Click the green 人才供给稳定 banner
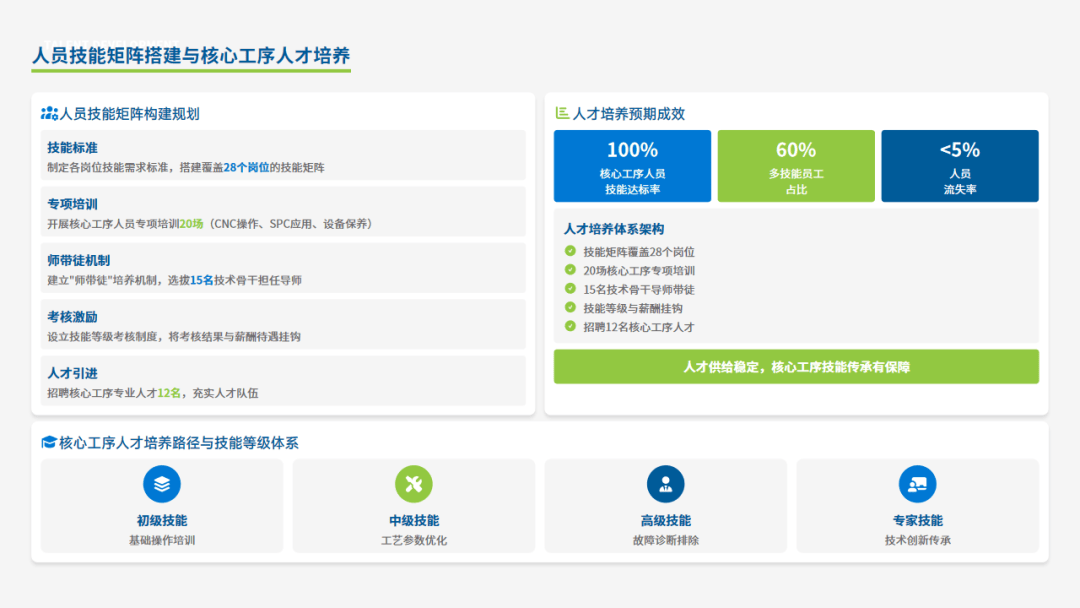The width and height of the screenshot is (1080, 608). (796, 367)
